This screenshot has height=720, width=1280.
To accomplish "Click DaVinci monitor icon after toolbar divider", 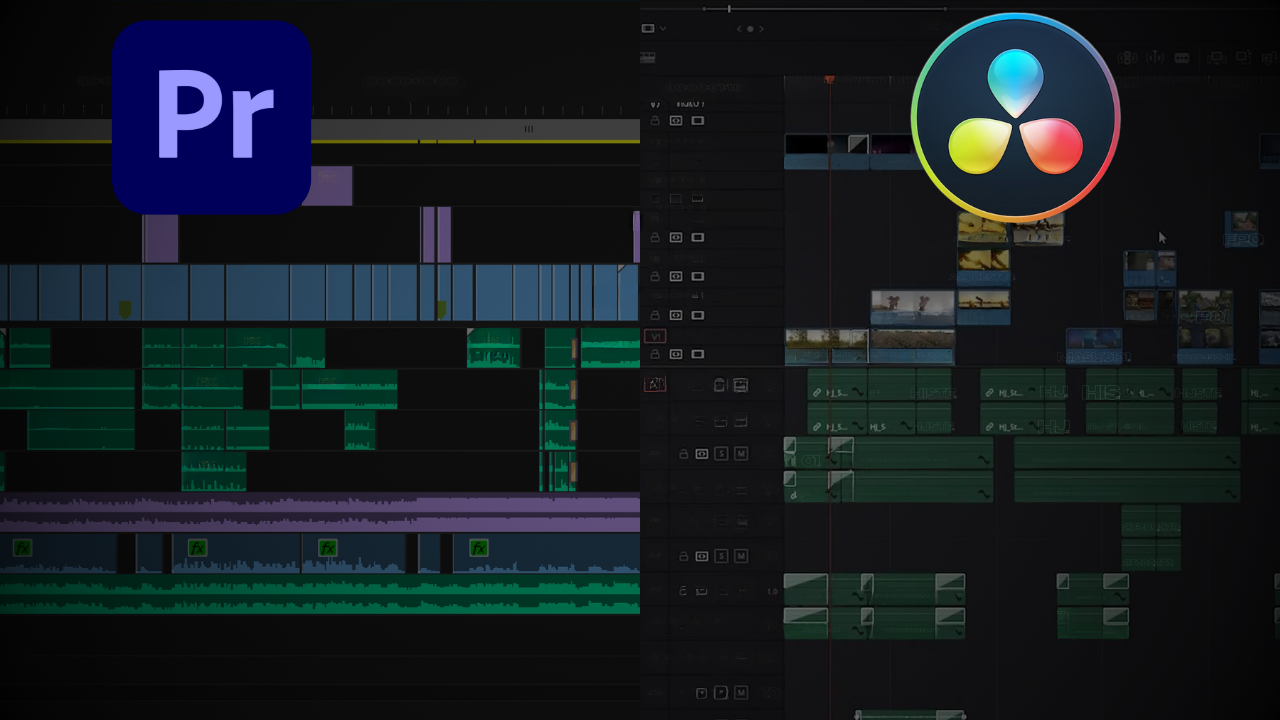I will click(x=1218, y=58).
